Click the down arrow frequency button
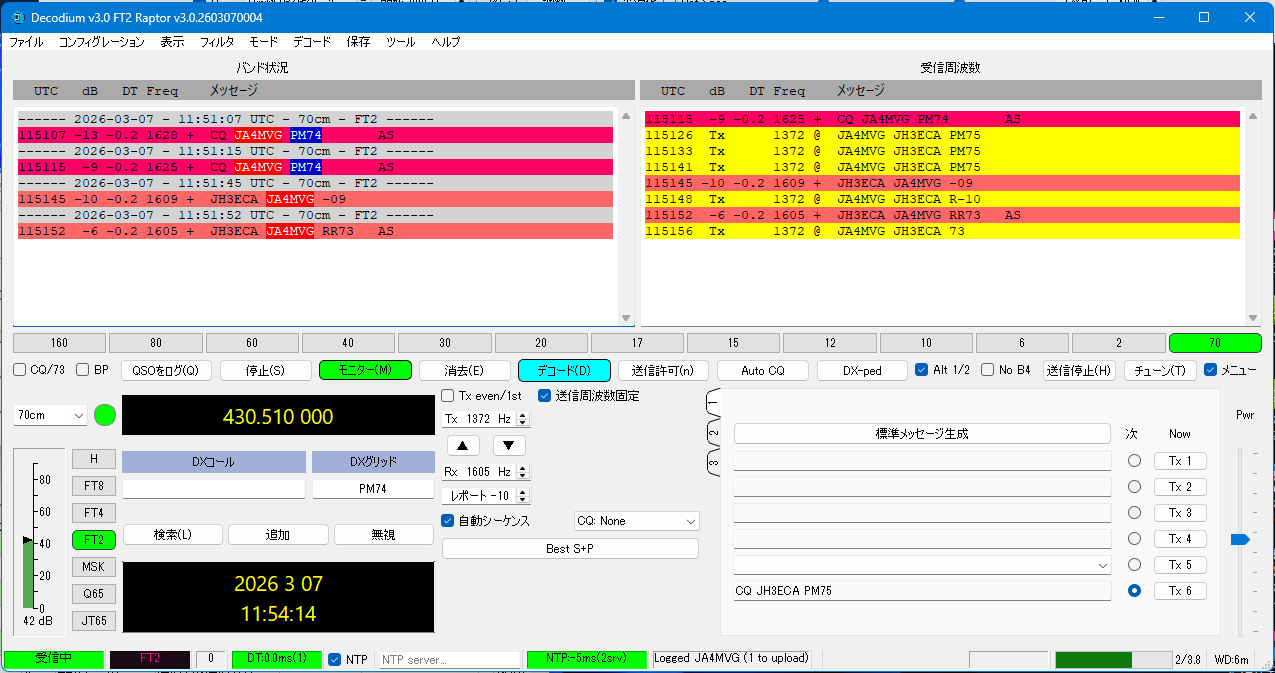The height and width of the screenshot is (673, 1275). (508, 446)
